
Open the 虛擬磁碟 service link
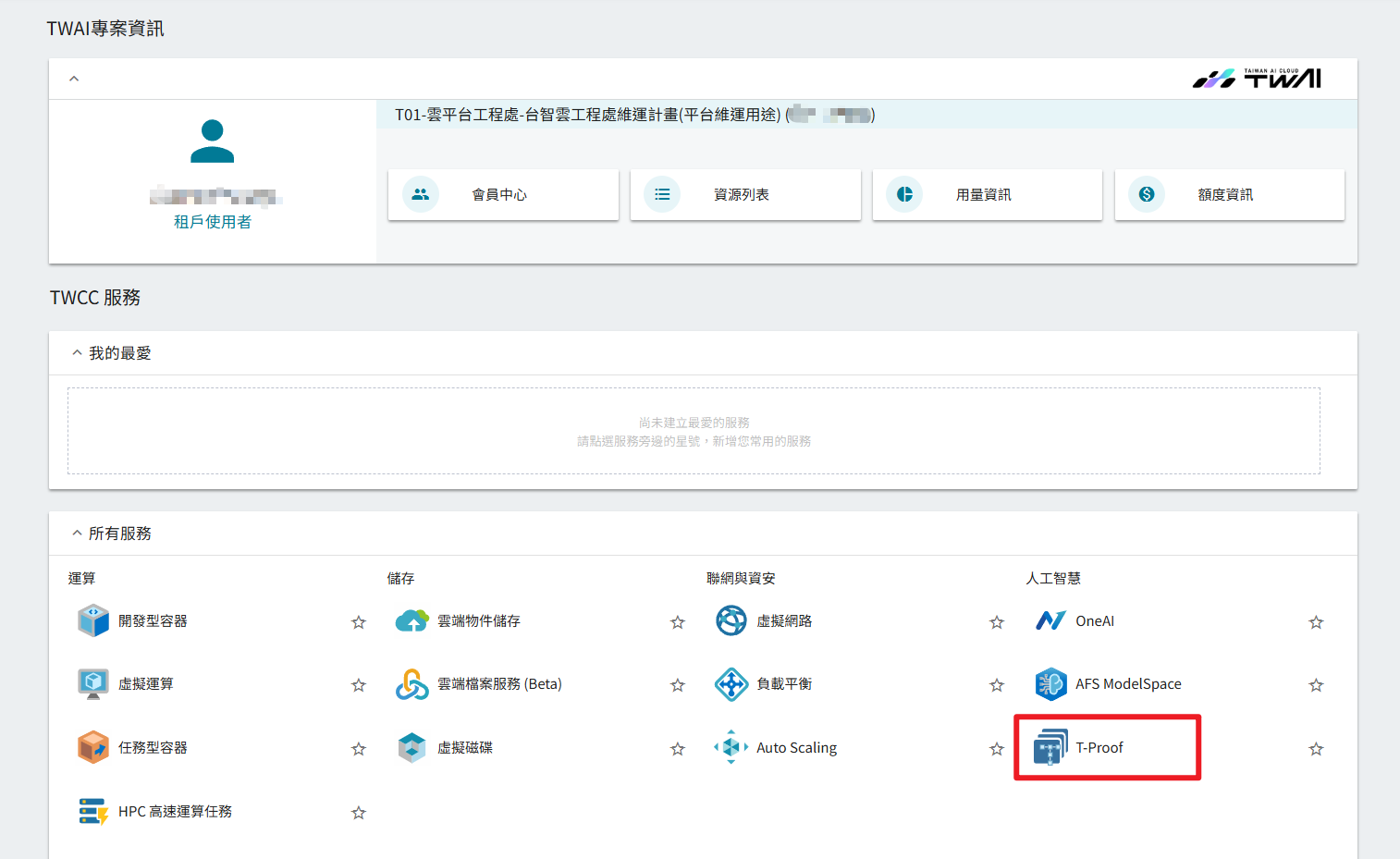pos(465,747)
